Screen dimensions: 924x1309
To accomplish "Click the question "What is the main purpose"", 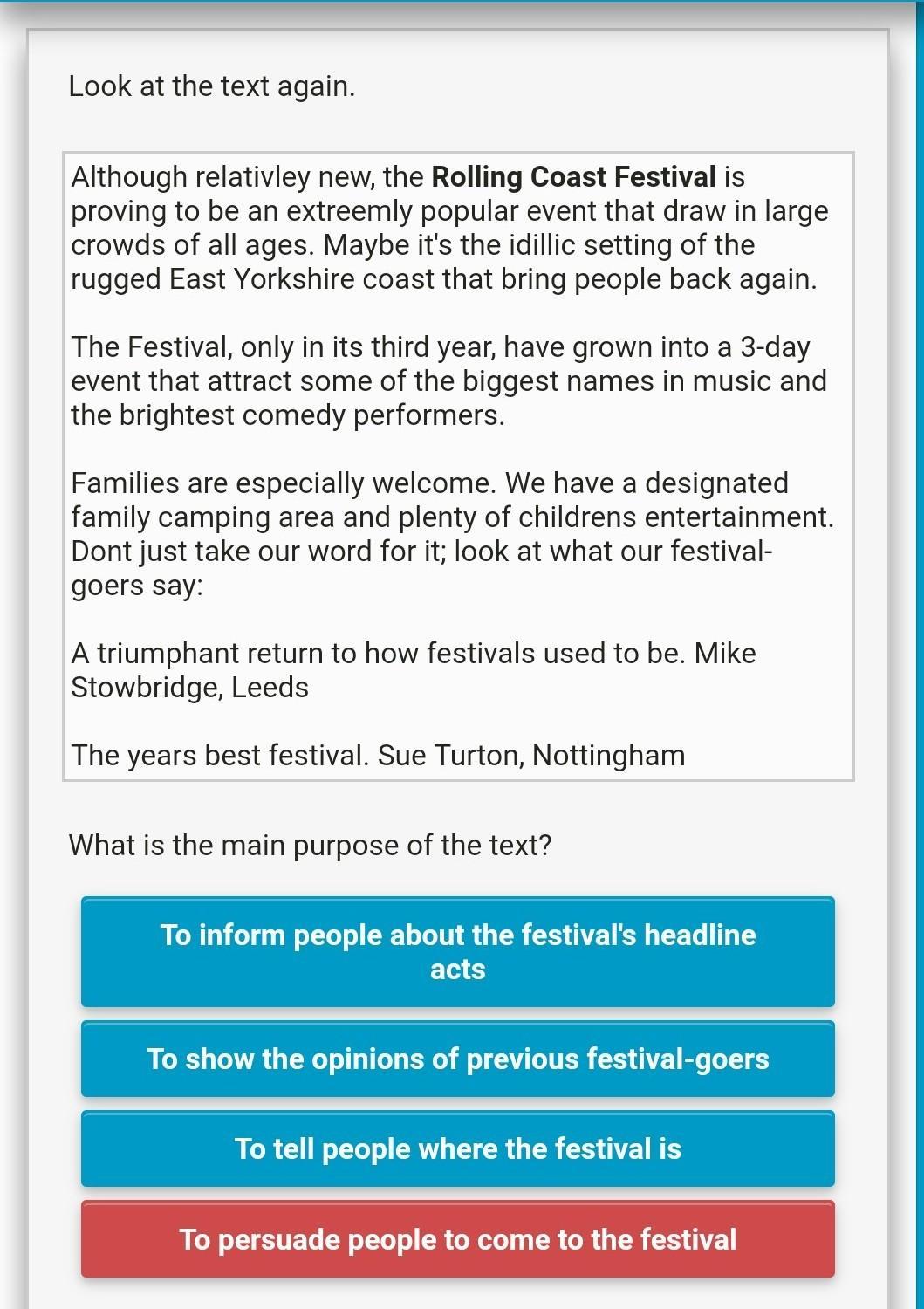I will point(310,845).
